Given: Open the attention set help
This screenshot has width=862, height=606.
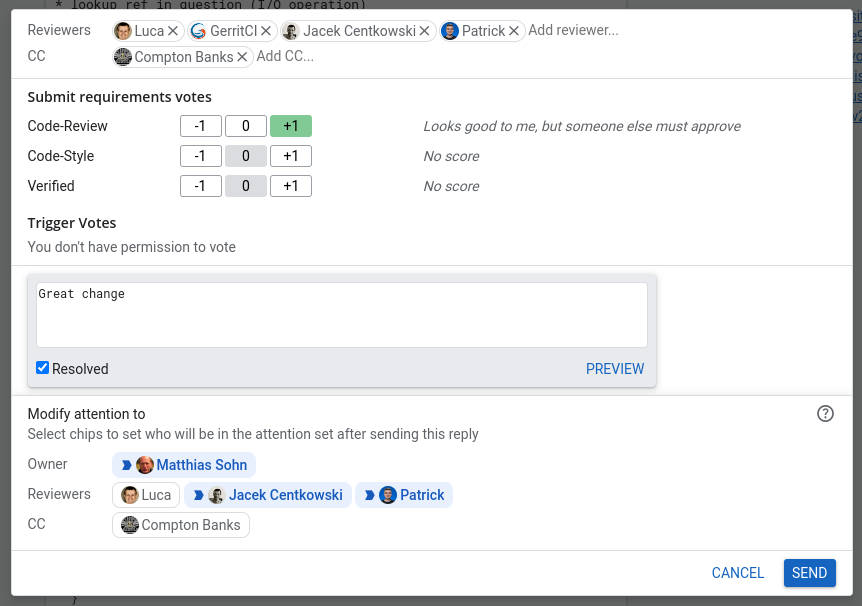Looking at the screenshot, I should tap(825, 413).
